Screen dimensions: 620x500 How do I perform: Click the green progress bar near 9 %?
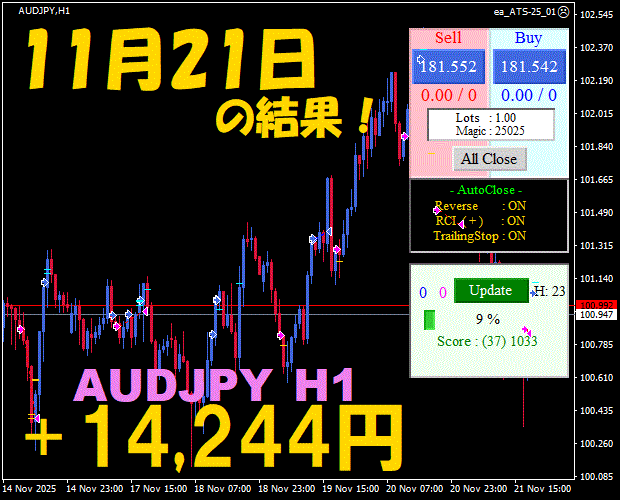coord(429,320)
